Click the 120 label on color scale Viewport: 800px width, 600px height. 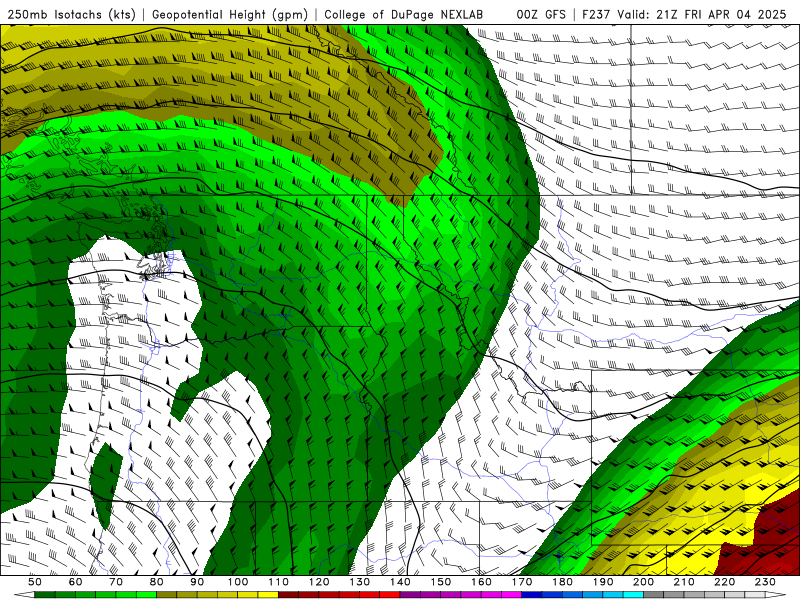pyautogui.click(x=319, y=582)
